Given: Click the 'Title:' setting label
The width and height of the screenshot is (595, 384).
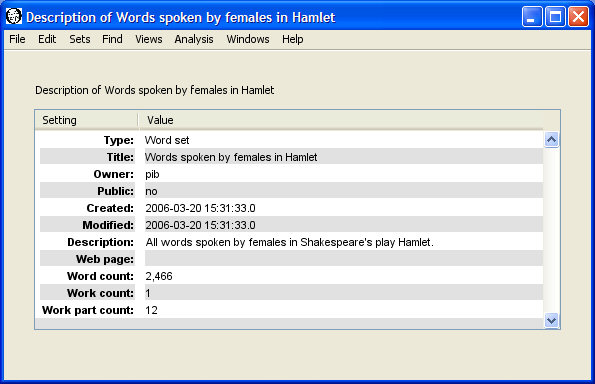Looking at the screenshot, I should (120, 157).
